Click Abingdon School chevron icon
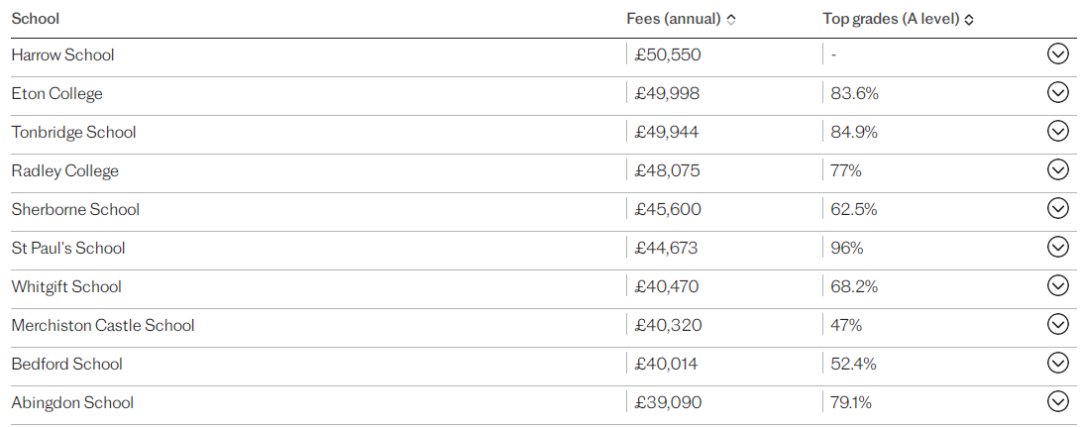This screenshot has width=1080, height=427. coord(1057,401)
